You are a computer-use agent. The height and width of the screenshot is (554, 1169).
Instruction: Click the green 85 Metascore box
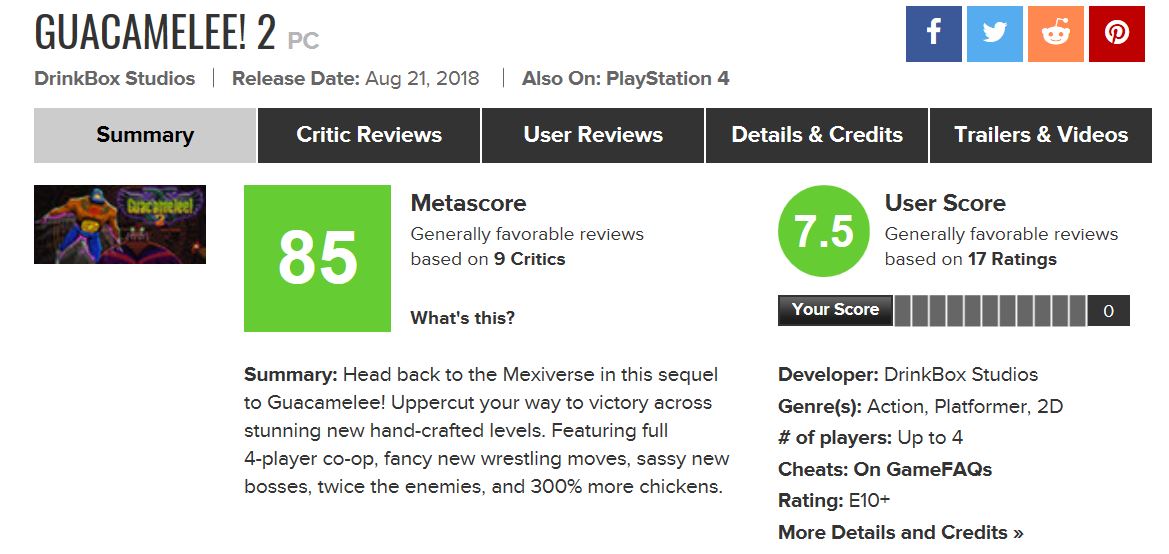click(317, 258)
